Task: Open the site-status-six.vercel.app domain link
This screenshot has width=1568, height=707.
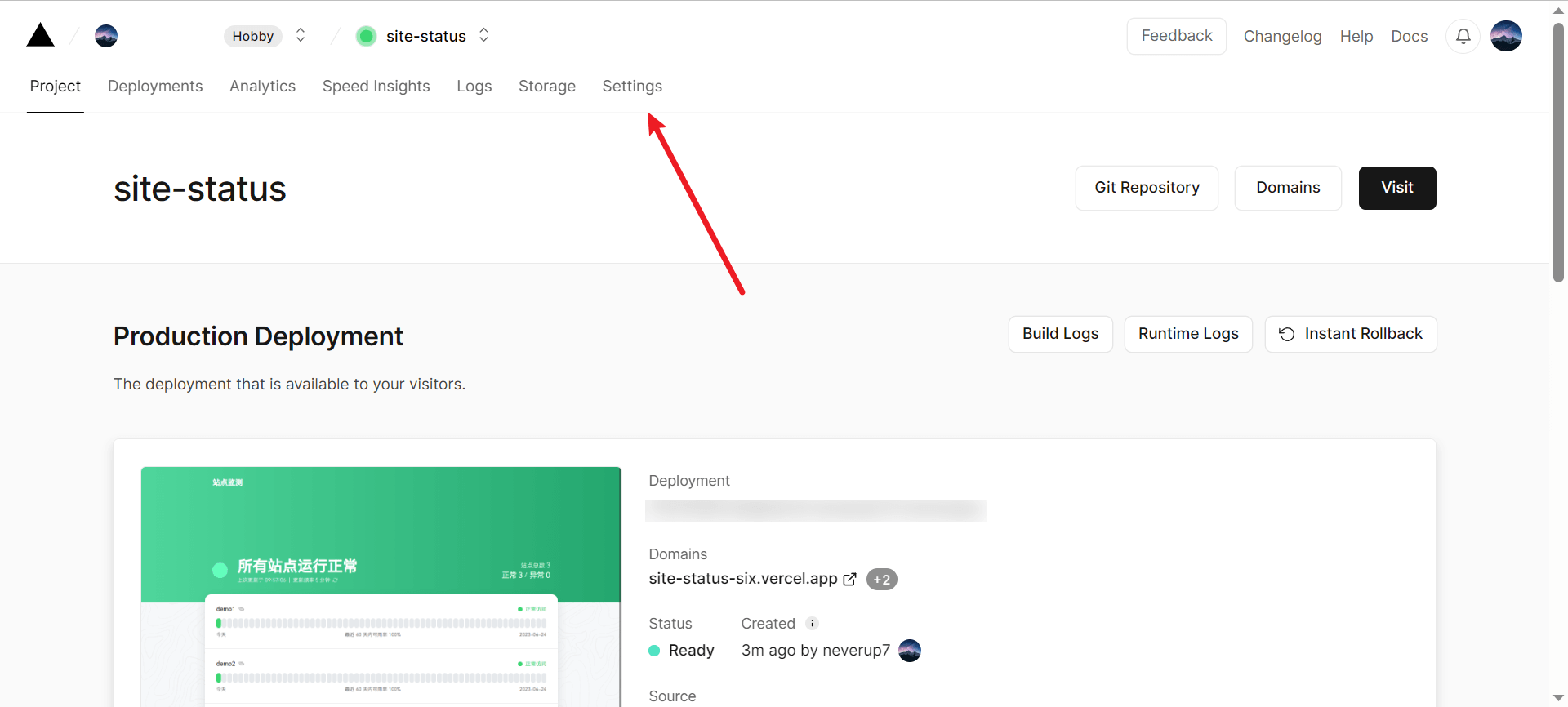Action: (742, 579)
